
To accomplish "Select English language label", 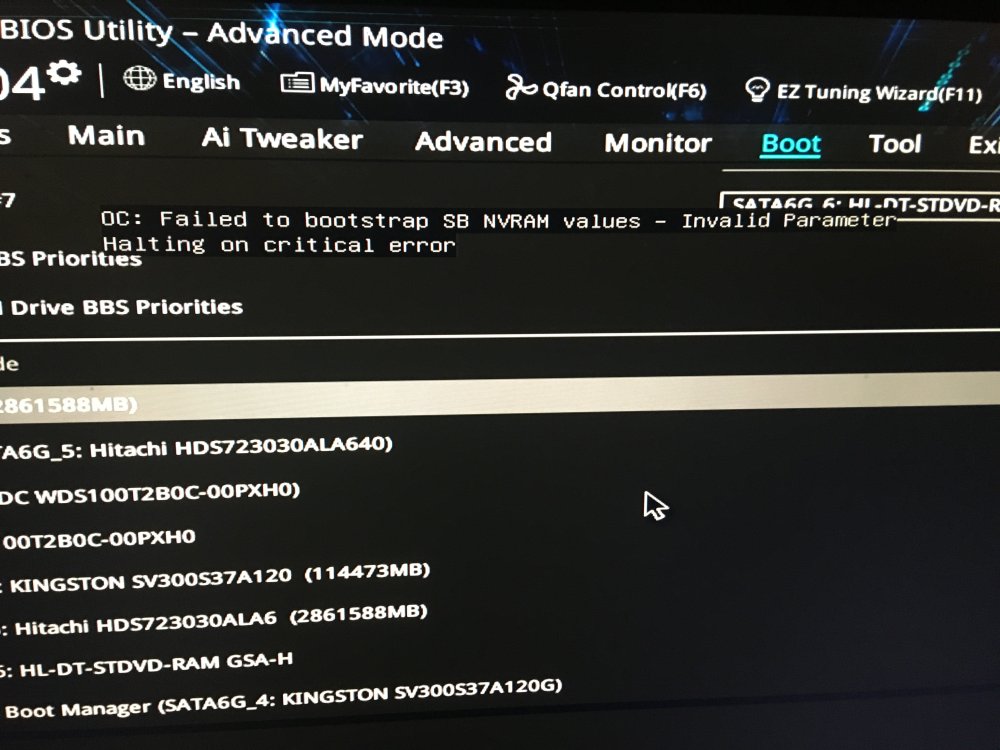I will 201,82.
